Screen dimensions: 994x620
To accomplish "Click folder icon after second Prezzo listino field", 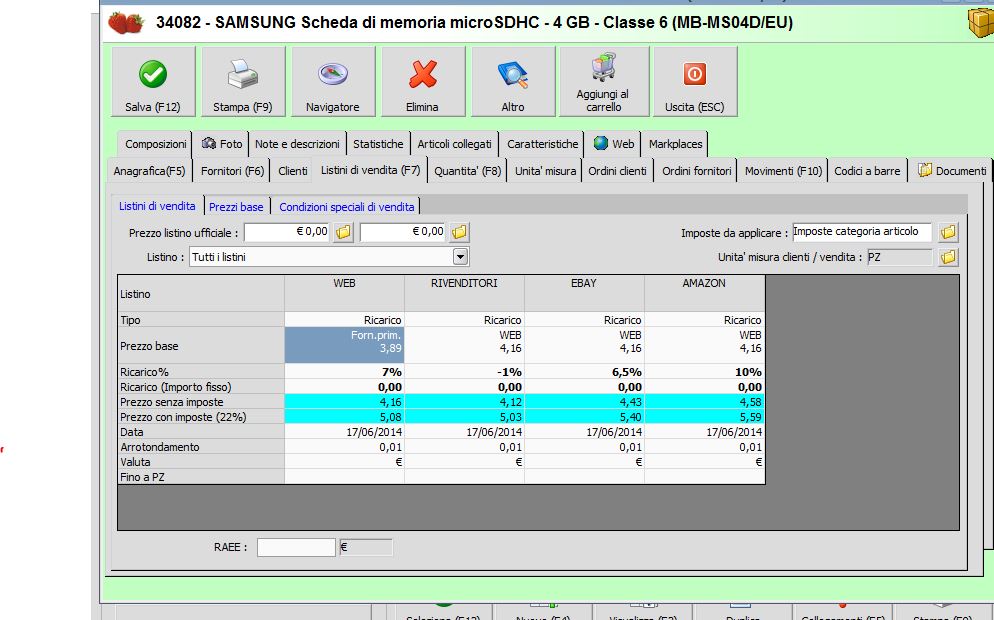I will (x=460, y=232).
